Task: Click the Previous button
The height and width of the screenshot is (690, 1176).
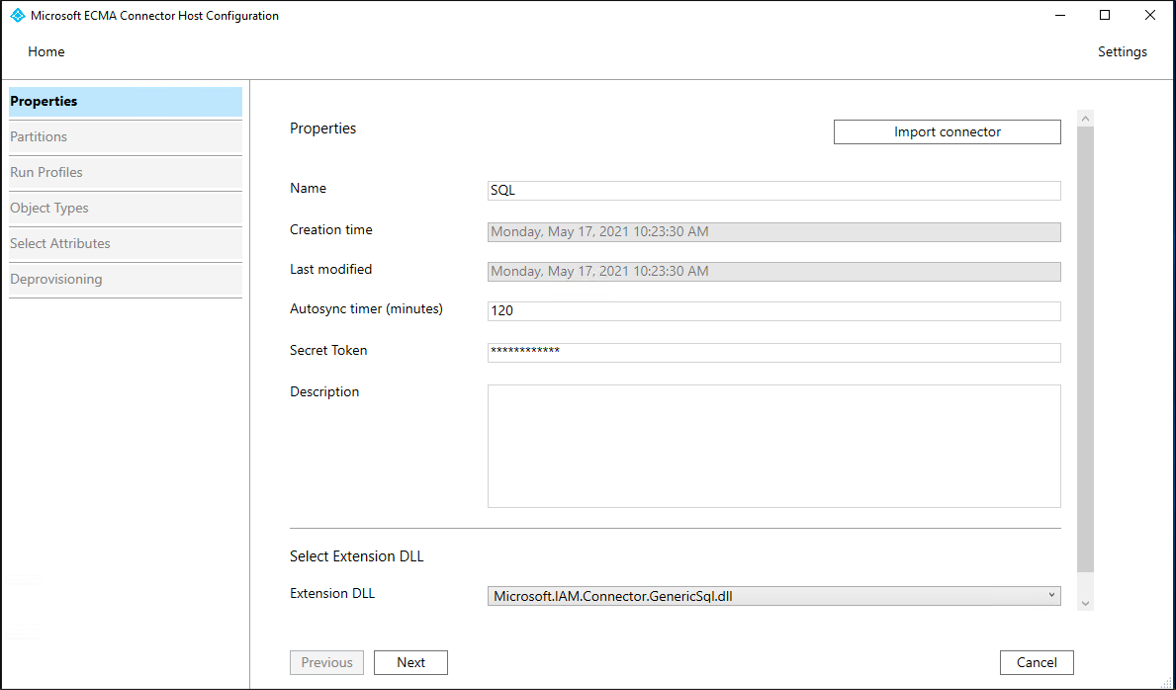Action: (x=327, y=662)
